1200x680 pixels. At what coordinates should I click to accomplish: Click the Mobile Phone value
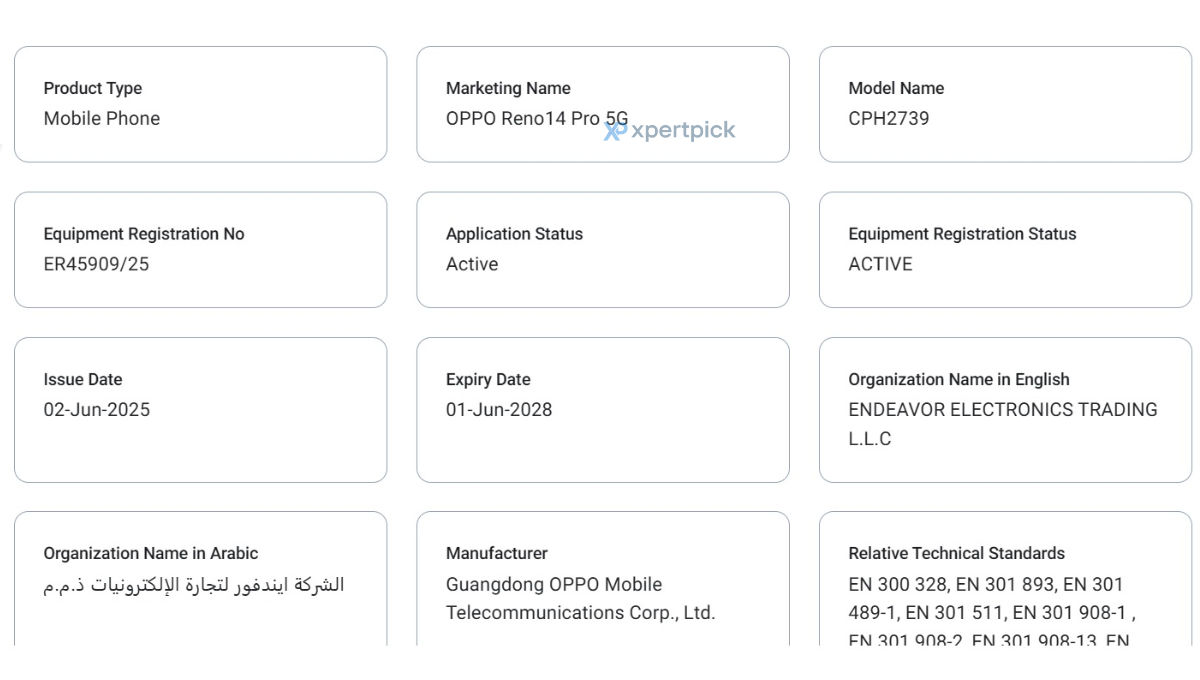click(x=102, y=118)
